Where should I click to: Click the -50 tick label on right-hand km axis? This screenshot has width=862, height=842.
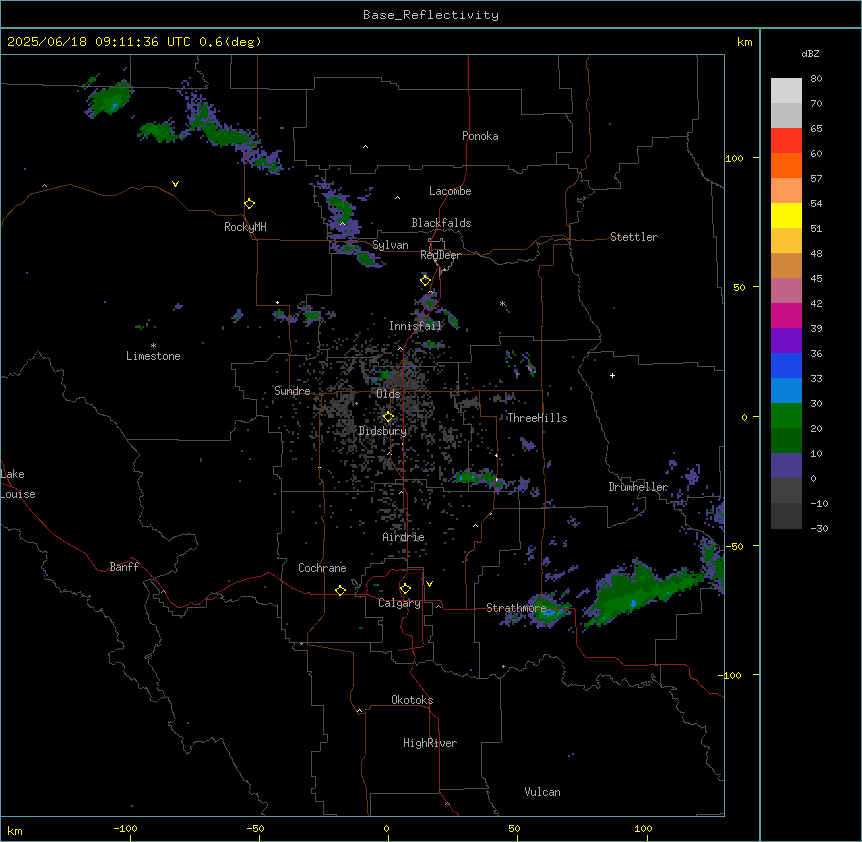pos(734,546)
